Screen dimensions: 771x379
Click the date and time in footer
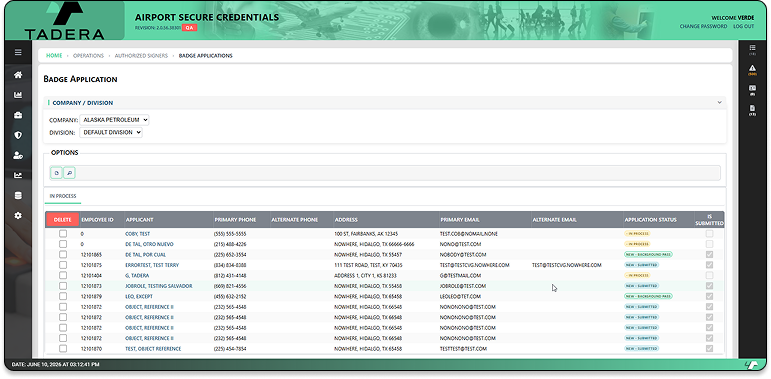[55, 365]
